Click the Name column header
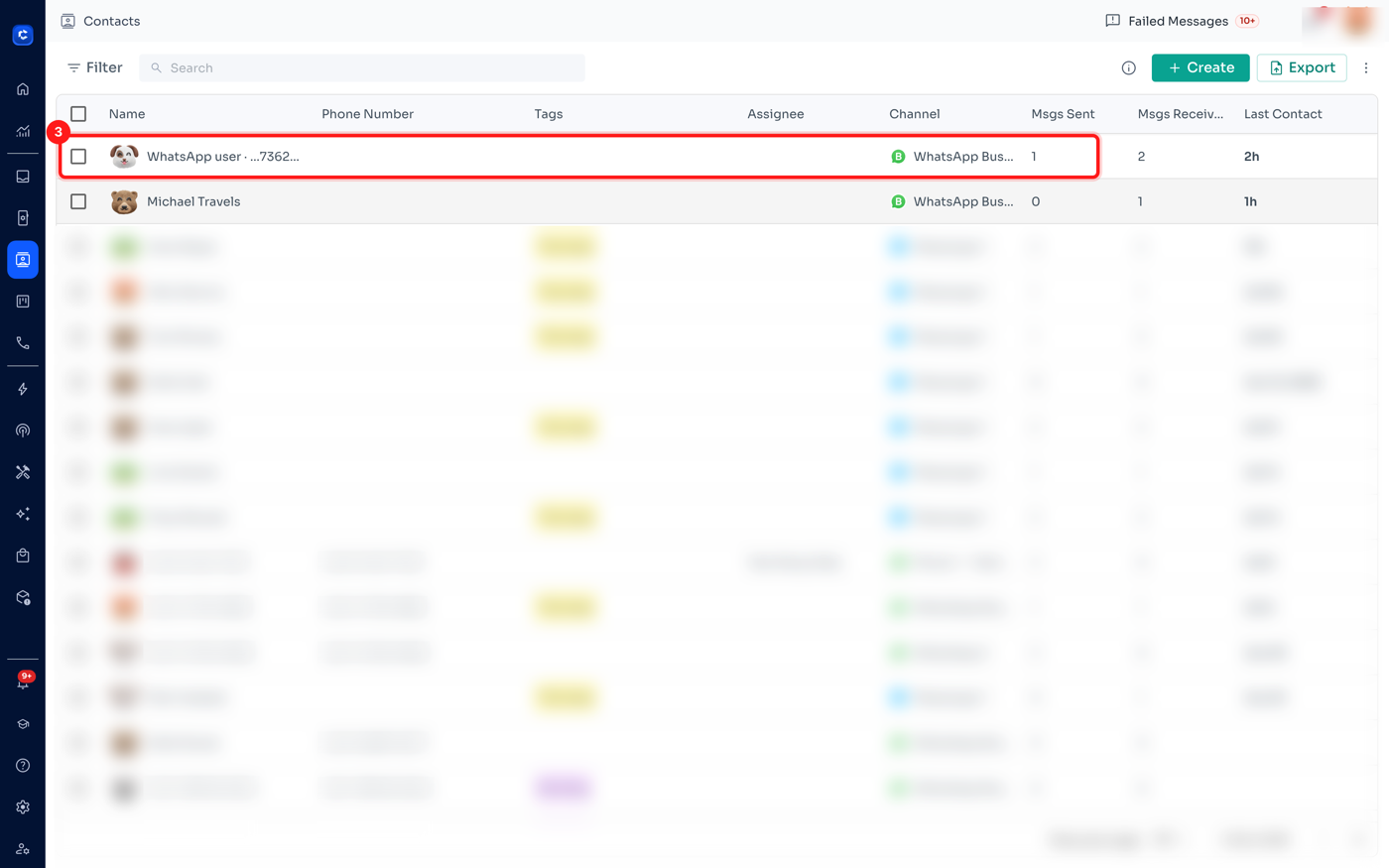The image size is (1389, 868). coord(127,114)
